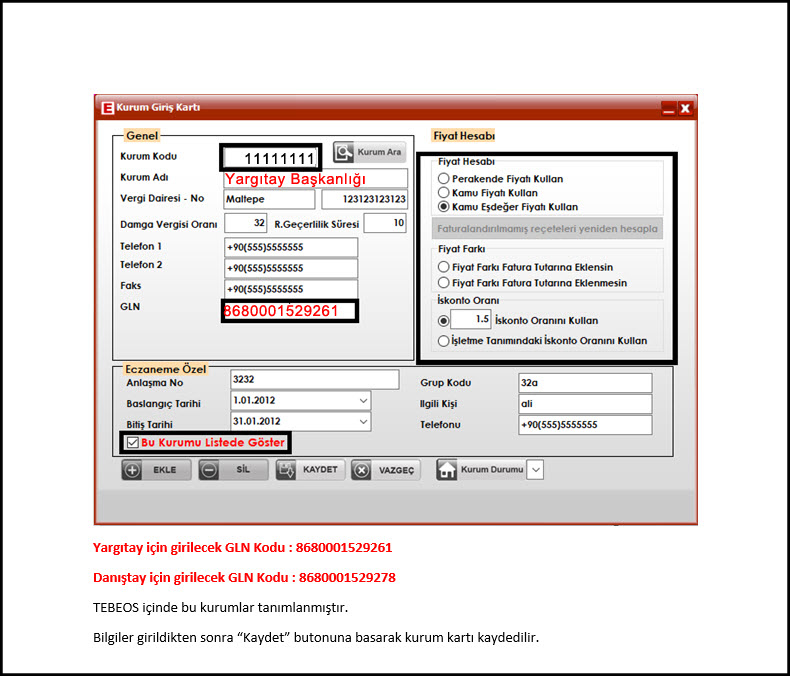Expand the Kurum Durumu dropdown arrow
The height and width of the screenshot is (676, 790).
(535, 470)
